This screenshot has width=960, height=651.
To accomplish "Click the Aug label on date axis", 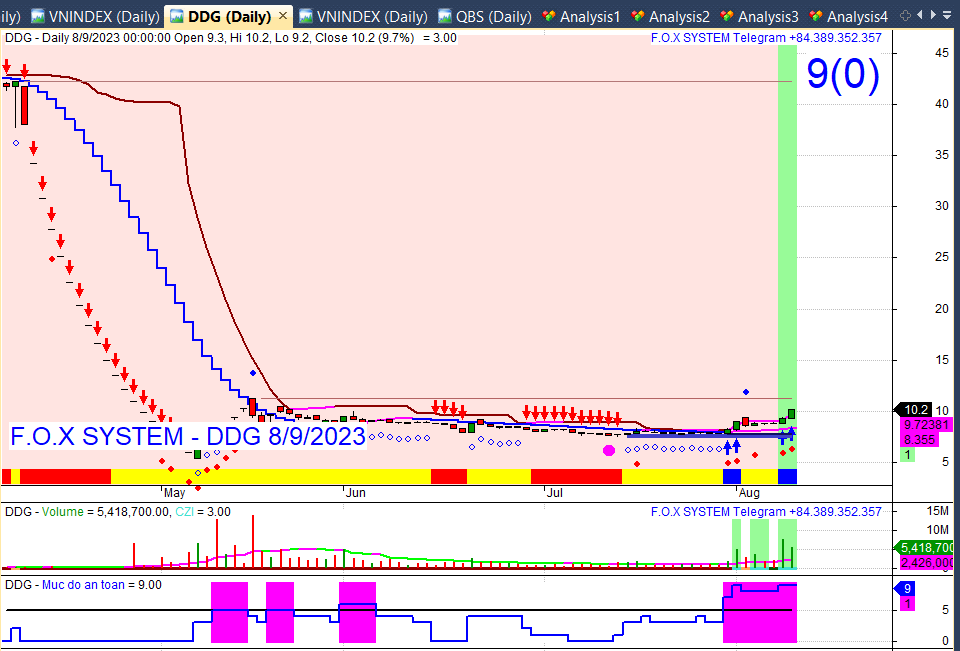I will pos(749,493).
